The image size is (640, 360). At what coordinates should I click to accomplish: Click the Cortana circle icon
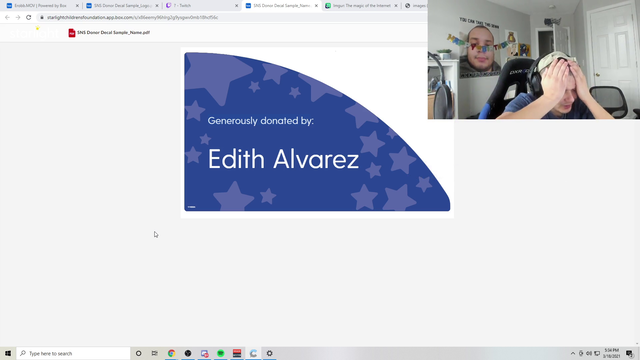click(138, 353)
